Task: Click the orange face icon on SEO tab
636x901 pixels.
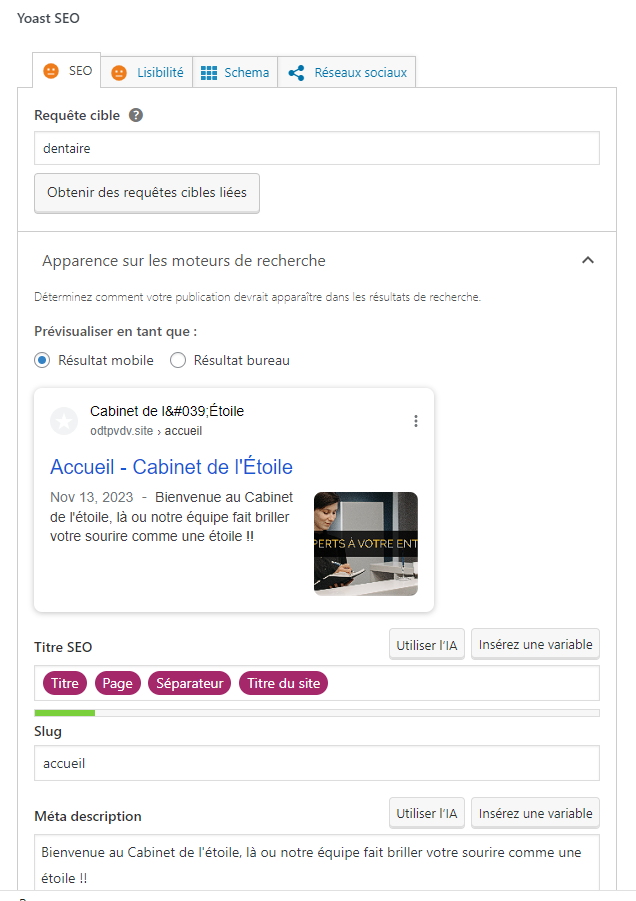Action: click(51, 71)
